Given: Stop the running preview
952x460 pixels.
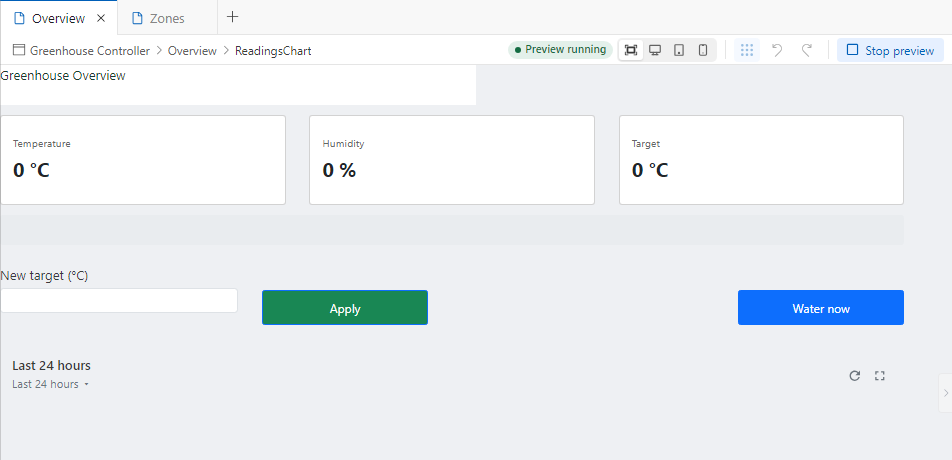Looking at the screenshot, I should tap(890, 50).
